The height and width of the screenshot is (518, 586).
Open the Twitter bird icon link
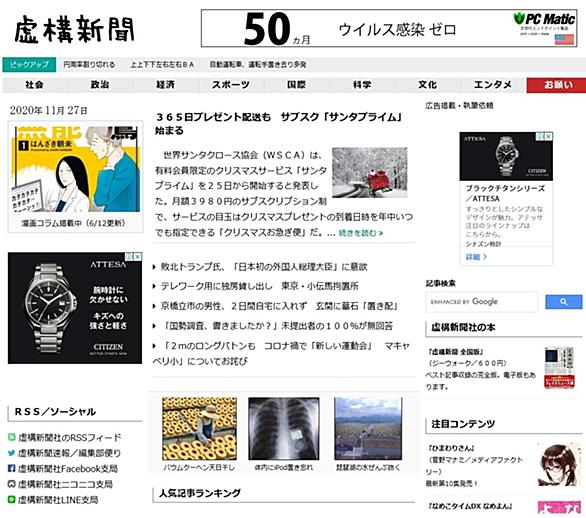pos(12,453)
